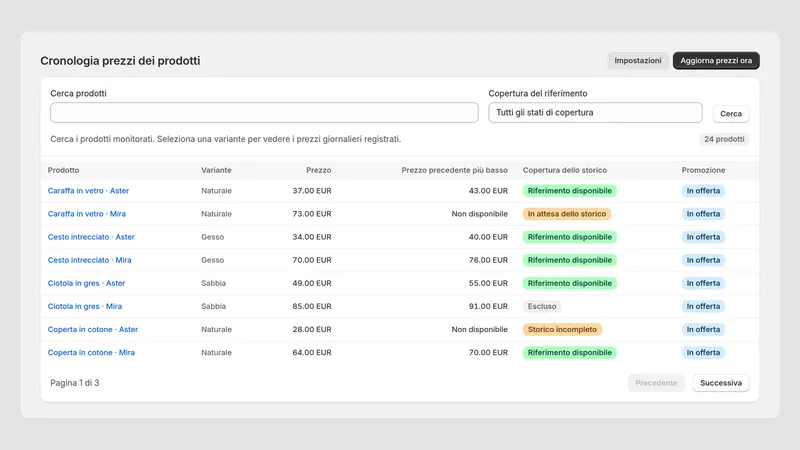Open the Copertura del riferimento dropdown
Screen dimensions: 800x450
click(x=595, y=113)
